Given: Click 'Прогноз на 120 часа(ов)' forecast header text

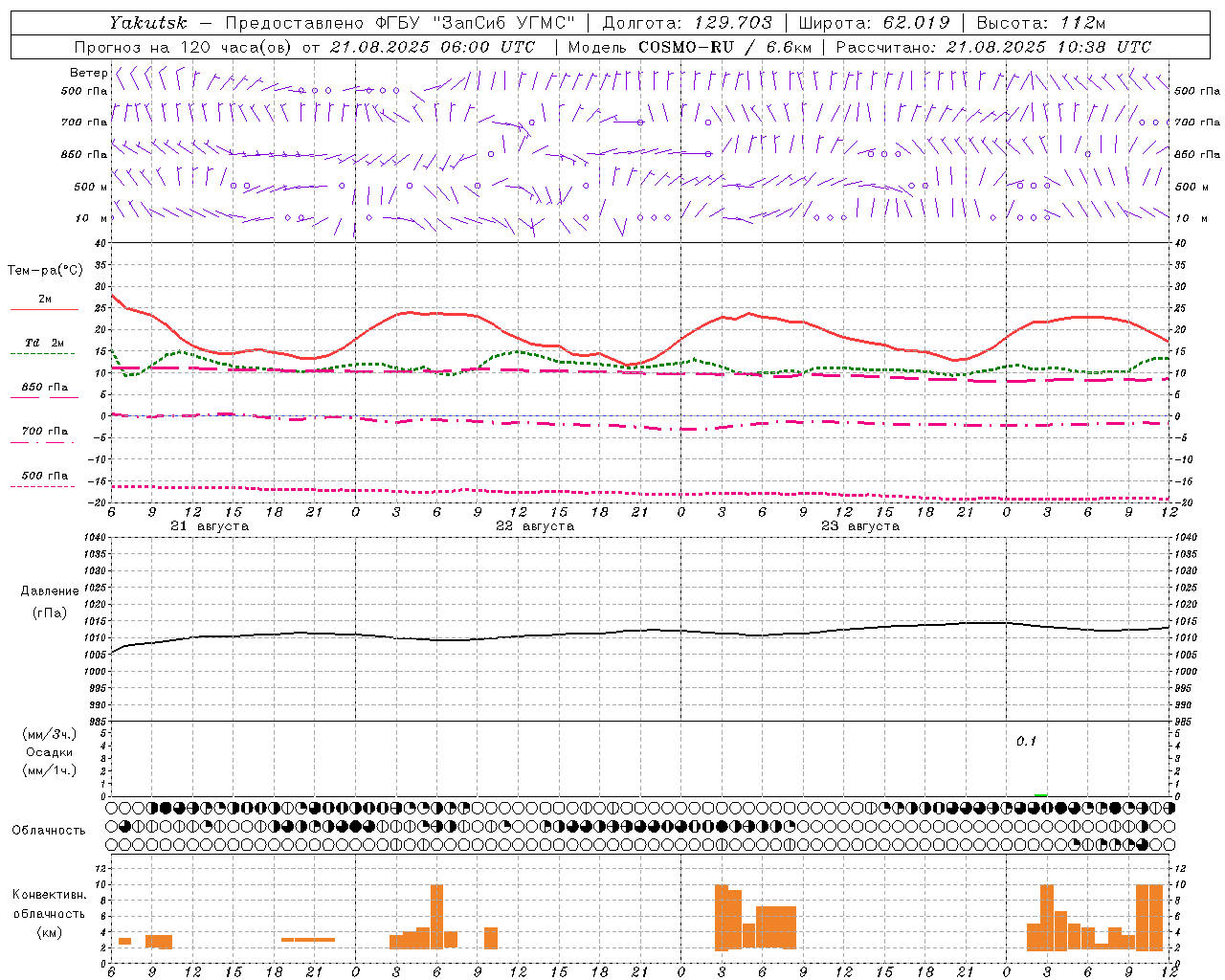Looking at the screenshot, I should click(184, 47).
